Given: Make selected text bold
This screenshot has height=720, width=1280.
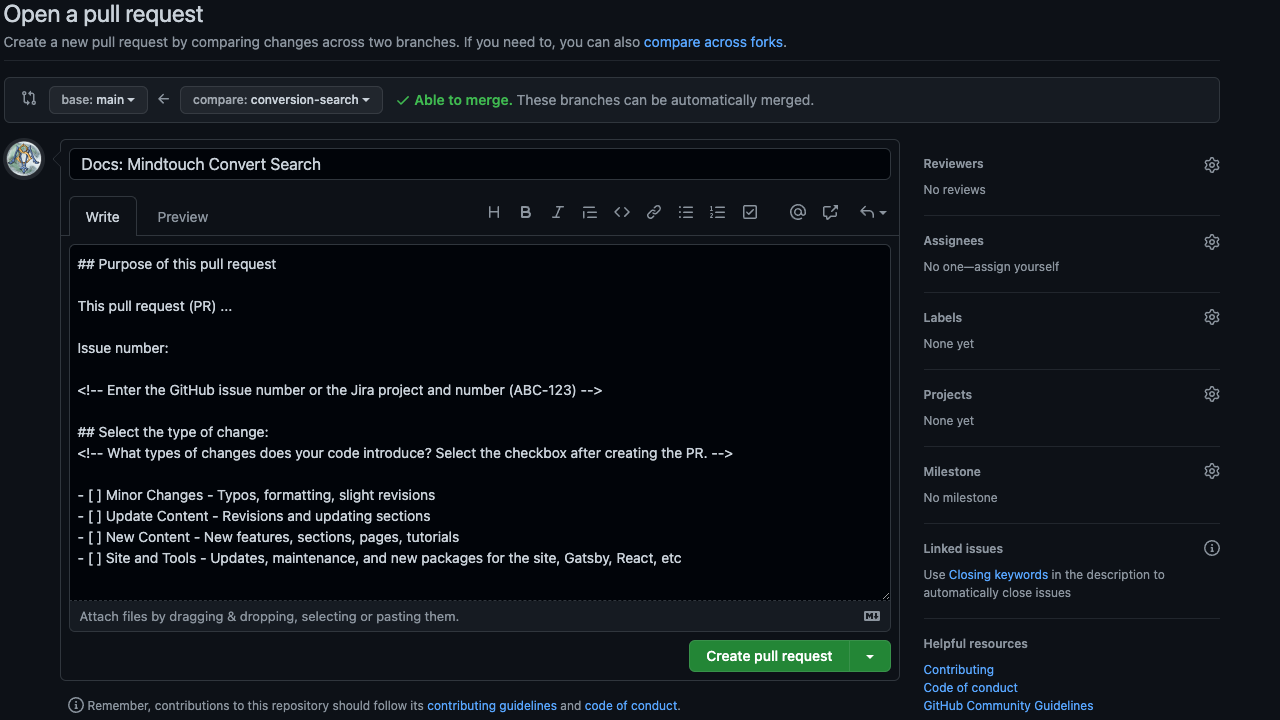Looking at the screenshot, I should click(525, 212).
